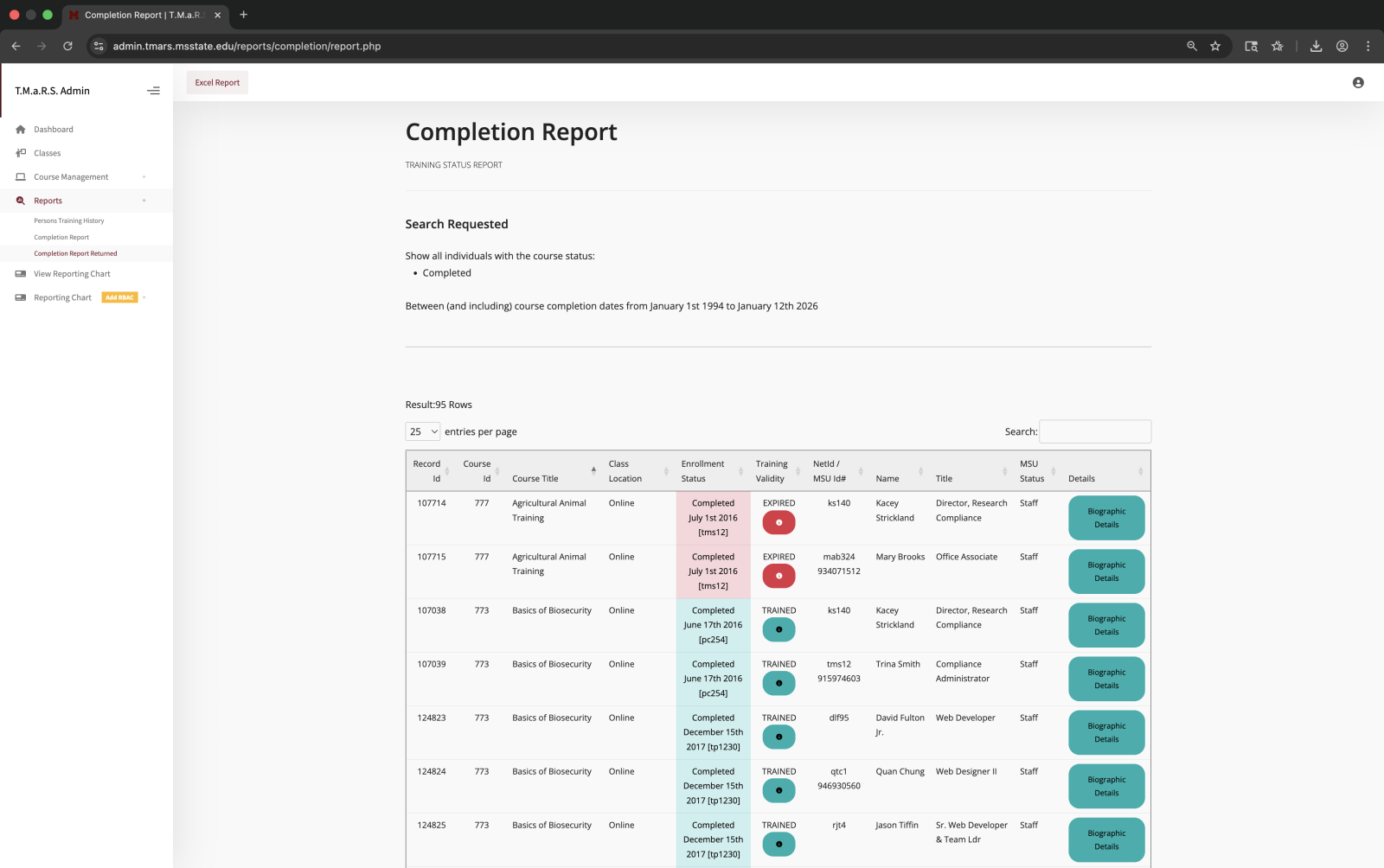Click the Reports magnifier icon
The width and height of the screenshot is (1384, 868).
coord(20,200)
